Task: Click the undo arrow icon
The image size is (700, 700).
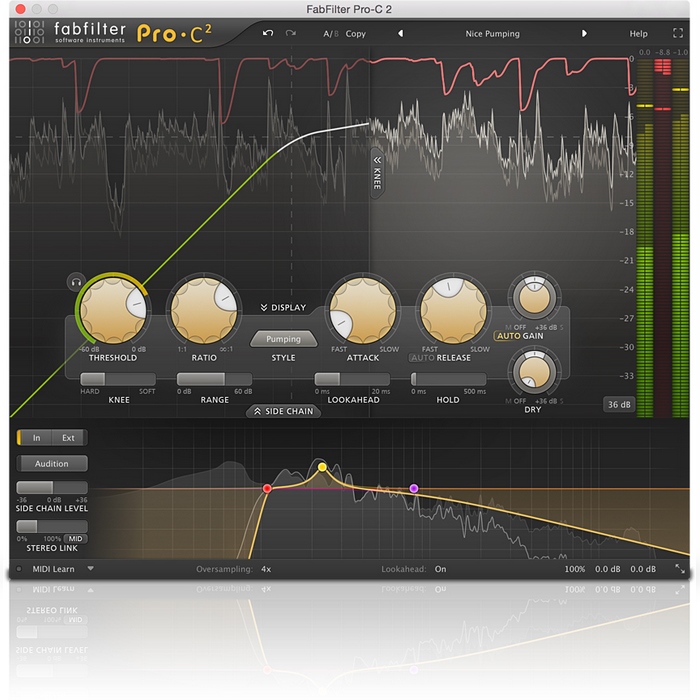Action: 267,33
